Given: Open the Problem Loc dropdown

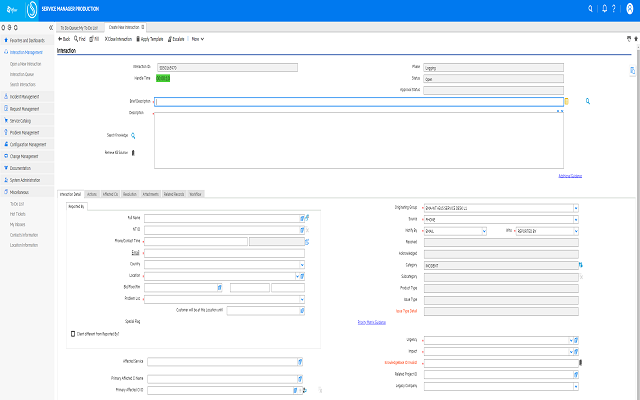Looking at the screenshot, I should point(302,299).
